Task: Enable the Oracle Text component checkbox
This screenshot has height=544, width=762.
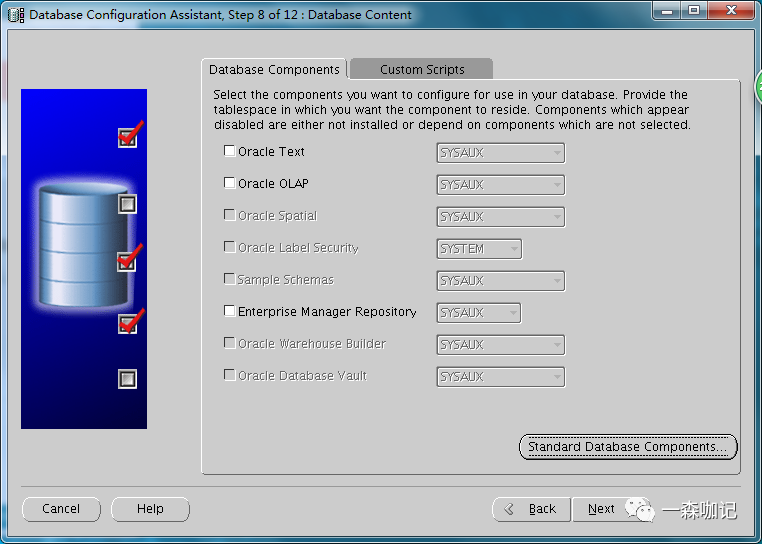Action: click(229, 151)
